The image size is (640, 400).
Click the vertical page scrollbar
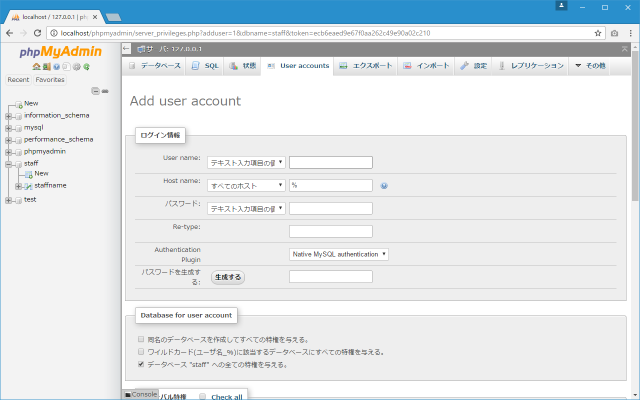pyautogui.click(x=635, y=200)
